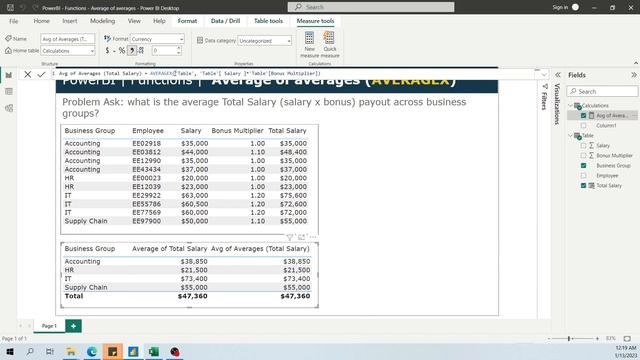Click the New measure icon
Screen dimensions: 640x360
(x=309, y=38)
